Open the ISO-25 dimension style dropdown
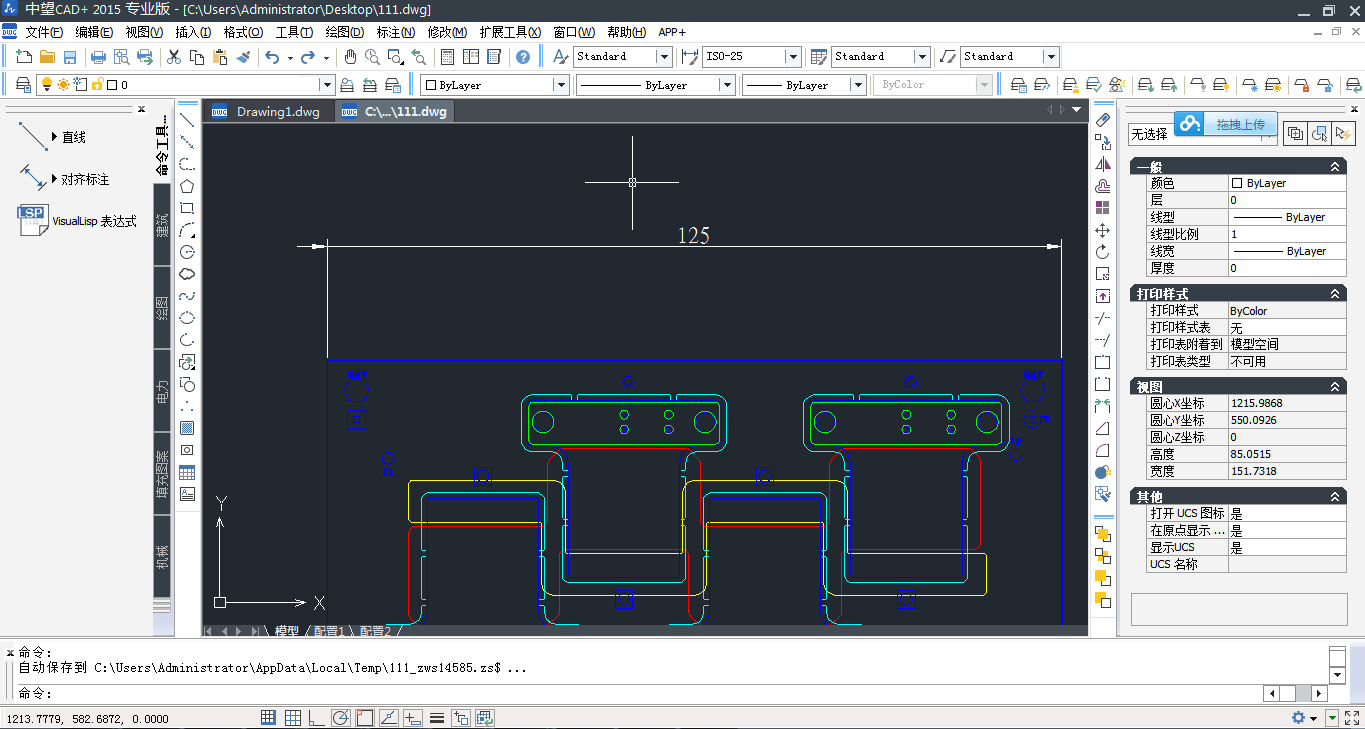 click(x=792, y=57)
